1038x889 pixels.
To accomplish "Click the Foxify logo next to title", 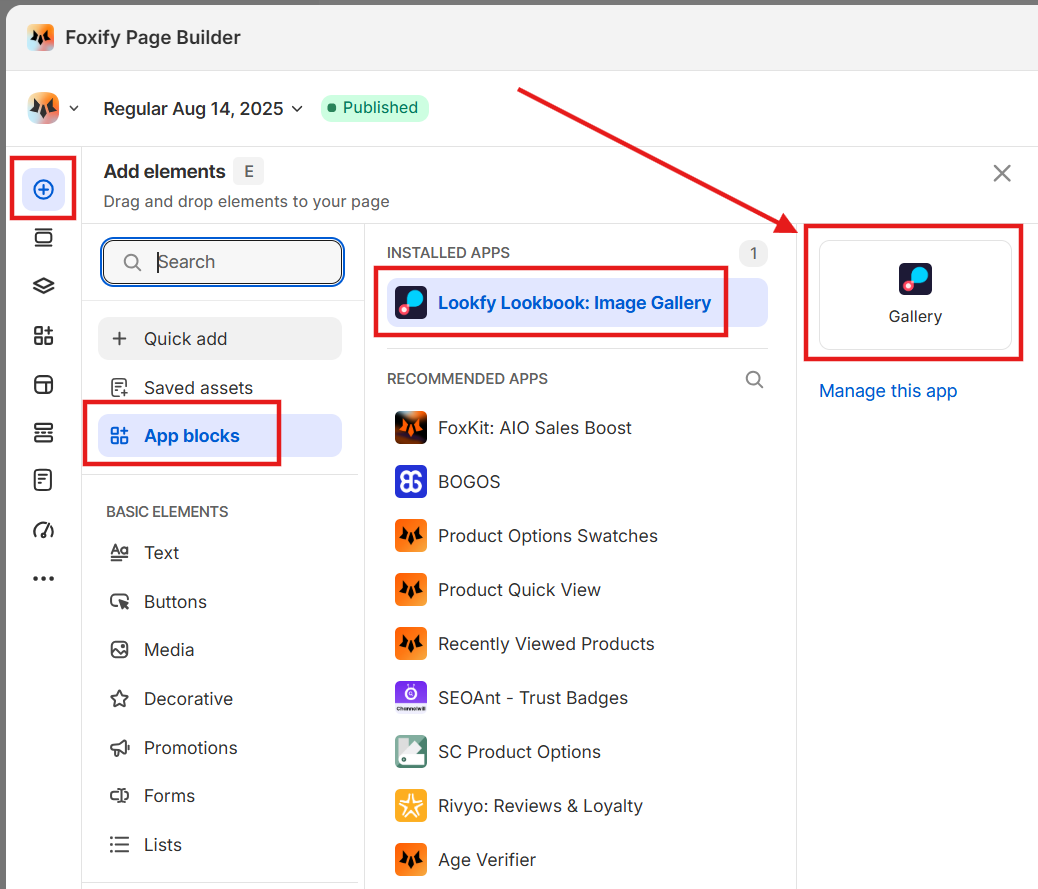I will point(41,38).
